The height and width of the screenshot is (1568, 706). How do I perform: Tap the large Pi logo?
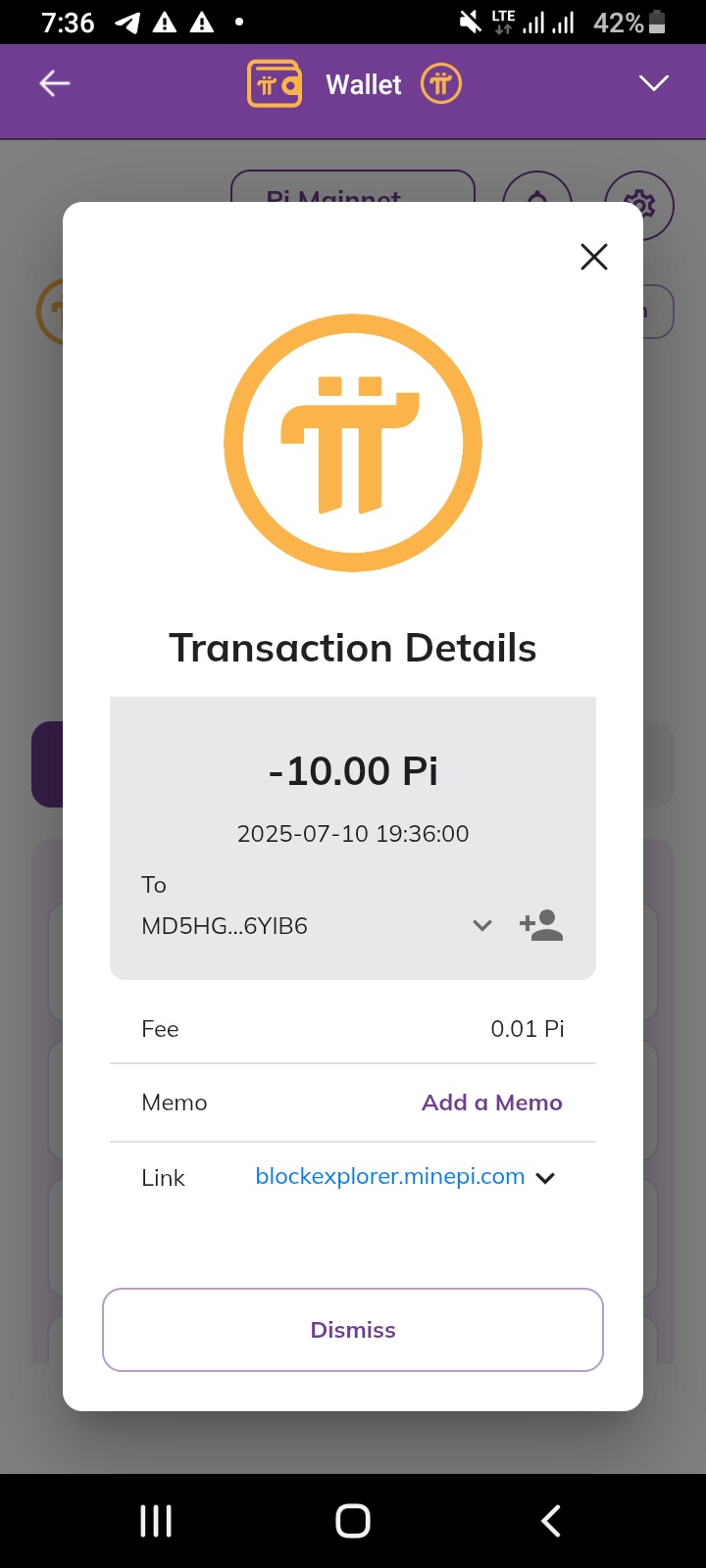tap(353, 443)
